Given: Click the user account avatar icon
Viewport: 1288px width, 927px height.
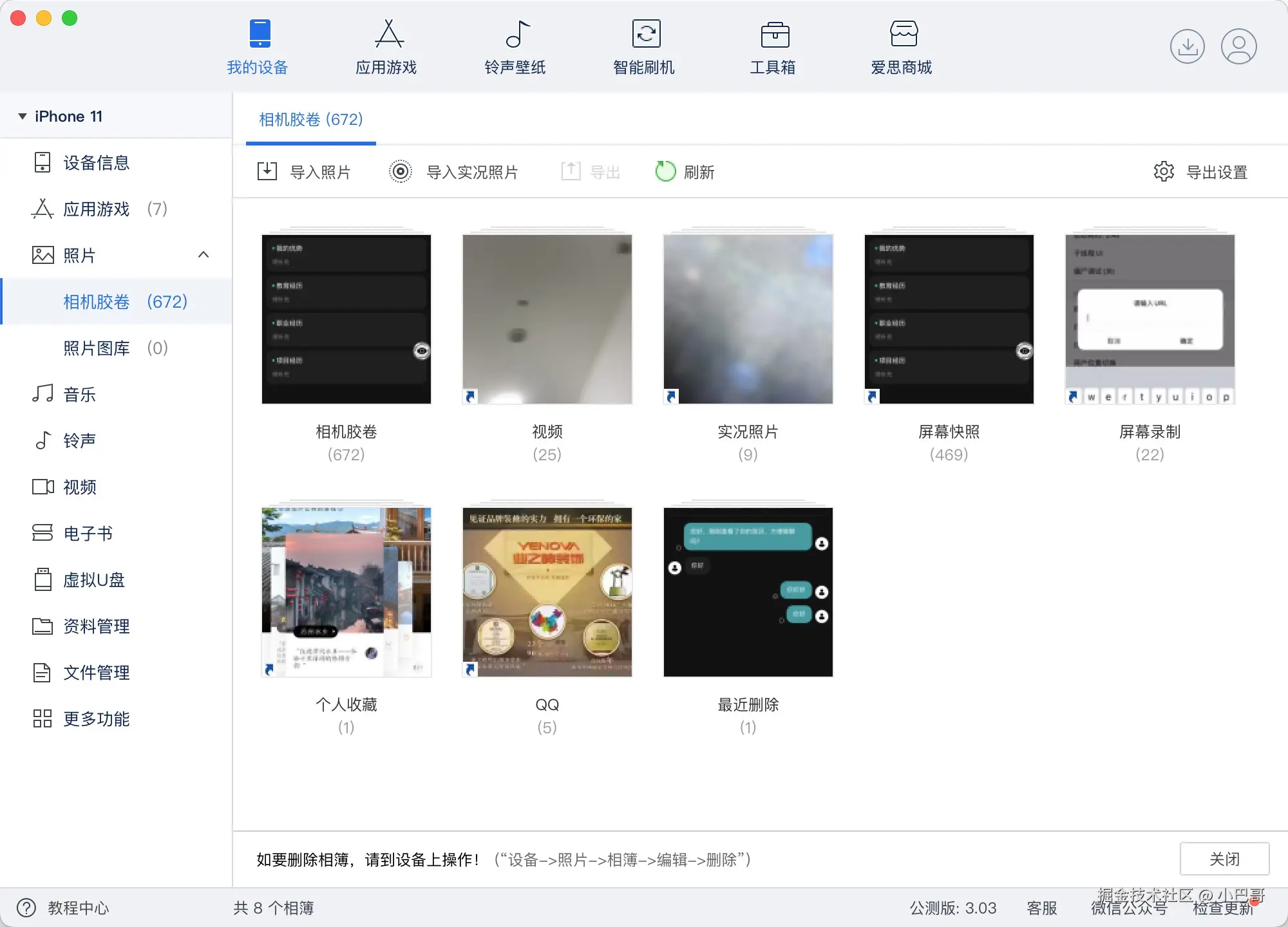Looking at the screenshot, I should [1238, 46].
